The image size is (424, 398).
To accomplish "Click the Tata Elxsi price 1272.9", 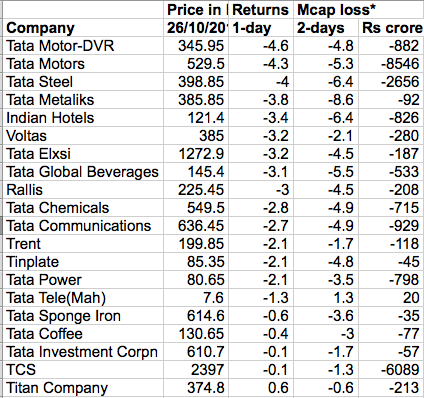I will point(196,154).
